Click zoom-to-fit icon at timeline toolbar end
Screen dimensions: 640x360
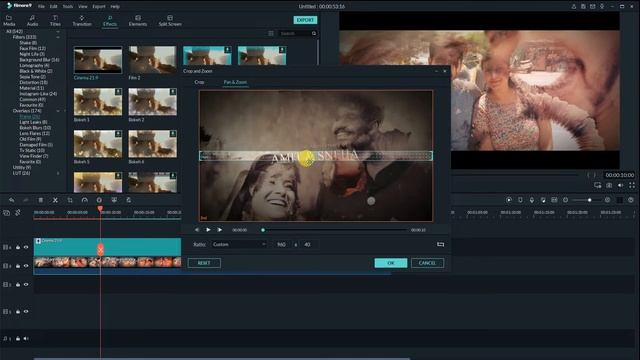coord(631,200)
